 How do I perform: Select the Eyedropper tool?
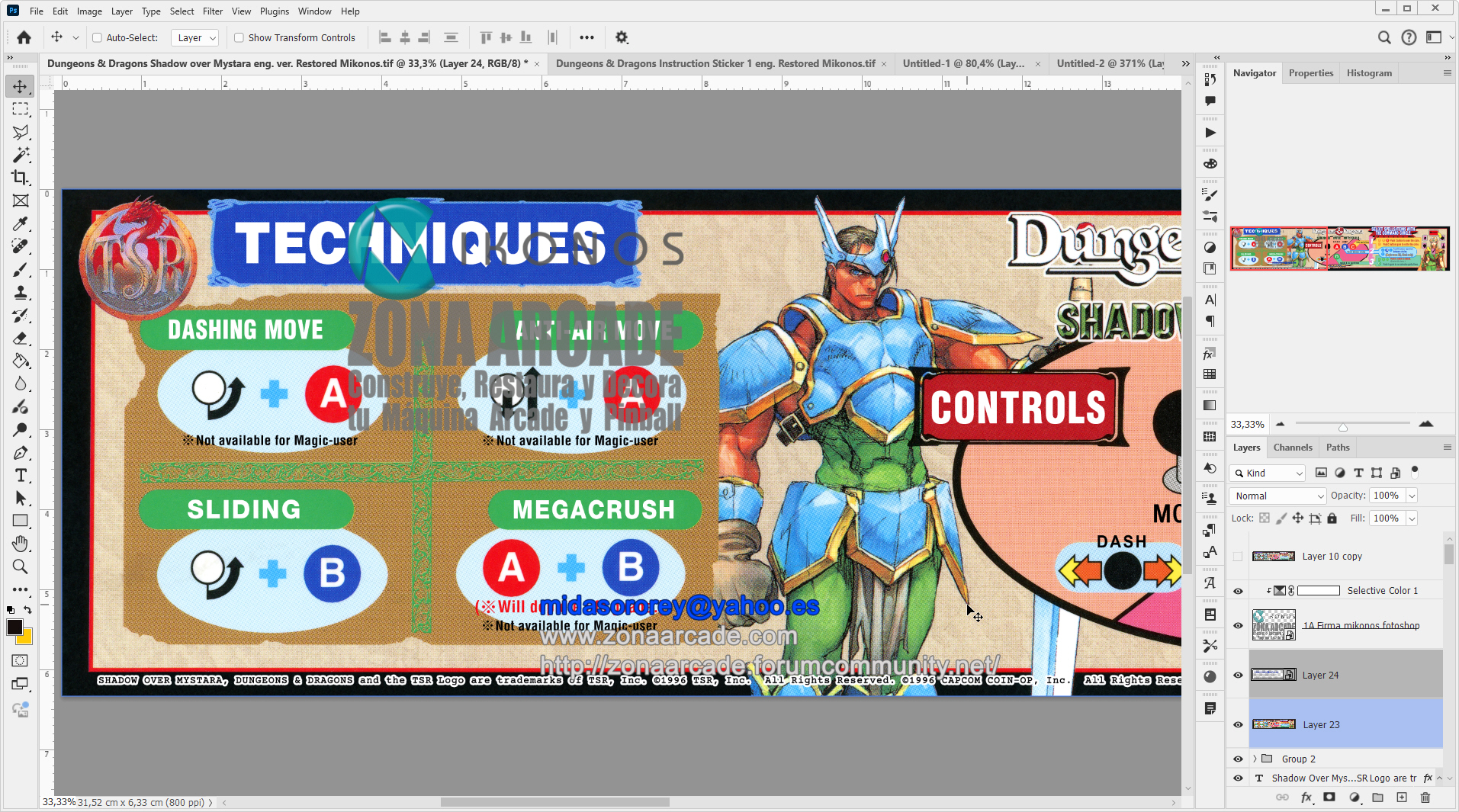click(x=20, y=223)
